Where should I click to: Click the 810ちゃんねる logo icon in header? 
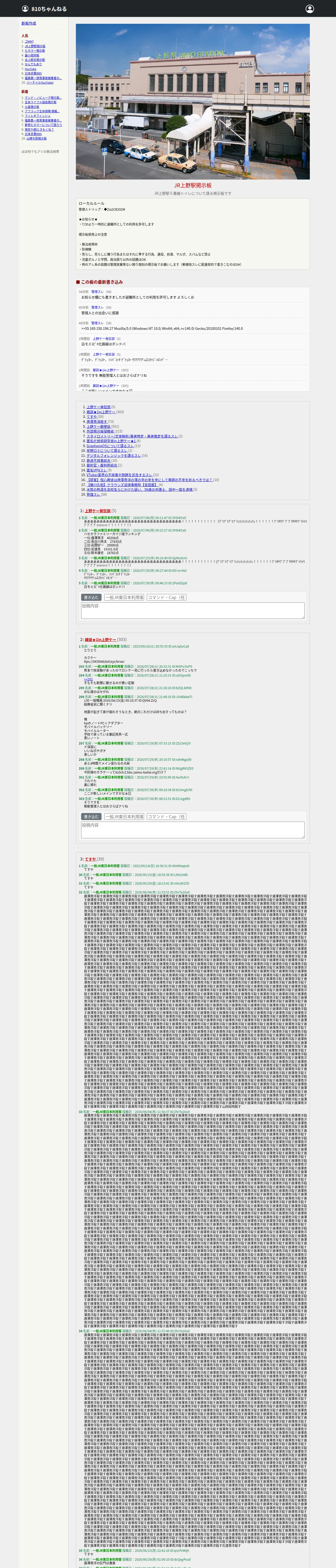coord(25,9)
